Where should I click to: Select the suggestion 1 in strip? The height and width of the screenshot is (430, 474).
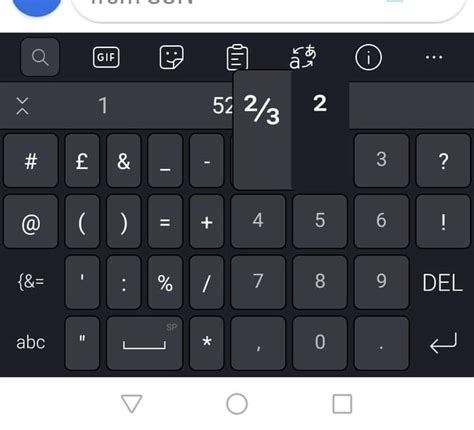[x=103, y=106]
